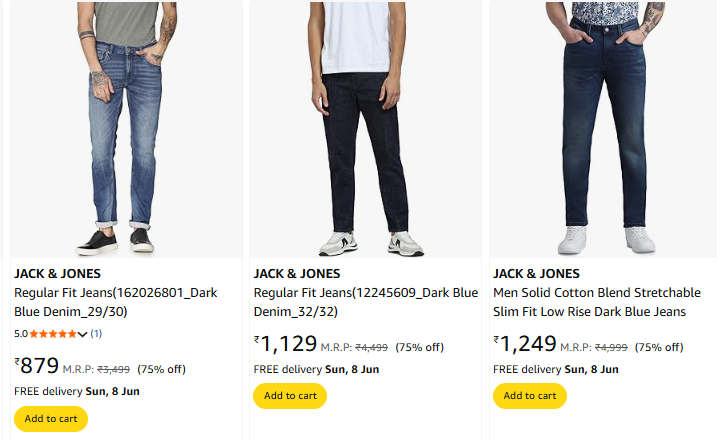
Task: Open the (1) review count link
Action: (96, 334)
